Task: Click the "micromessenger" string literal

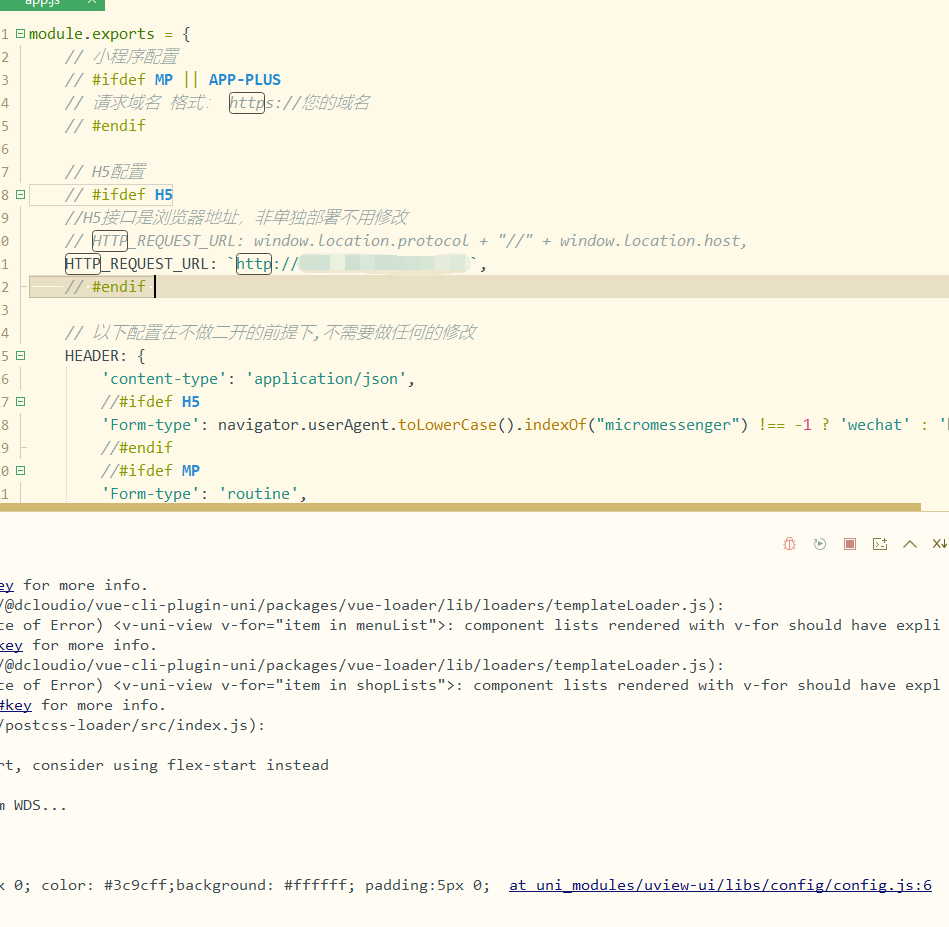Action: click(x=668, y=425)
